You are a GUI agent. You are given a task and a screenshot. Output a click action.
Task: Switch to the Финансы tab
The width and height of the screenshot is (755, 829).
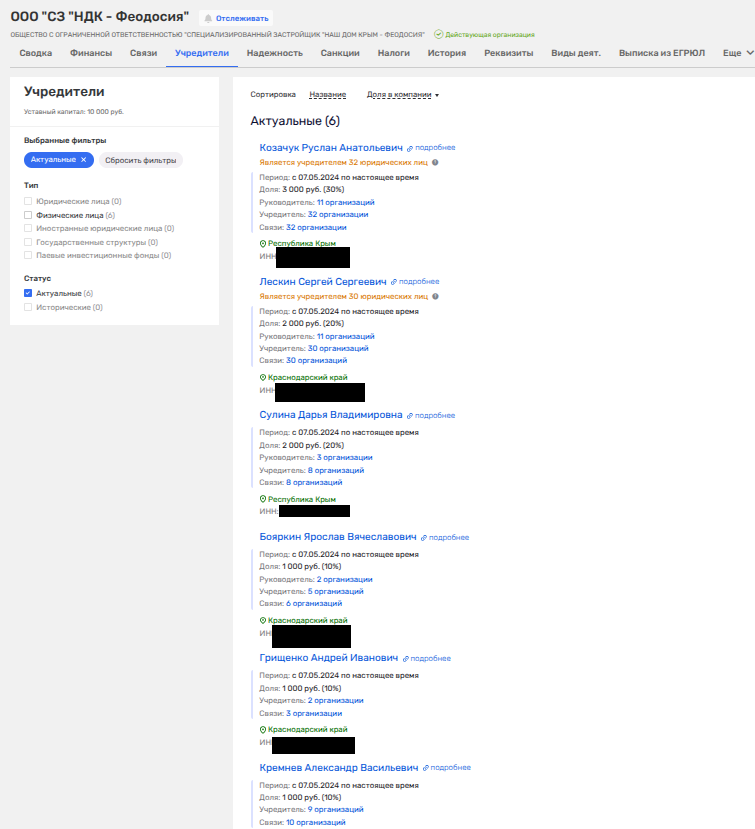tap(91, 52)
